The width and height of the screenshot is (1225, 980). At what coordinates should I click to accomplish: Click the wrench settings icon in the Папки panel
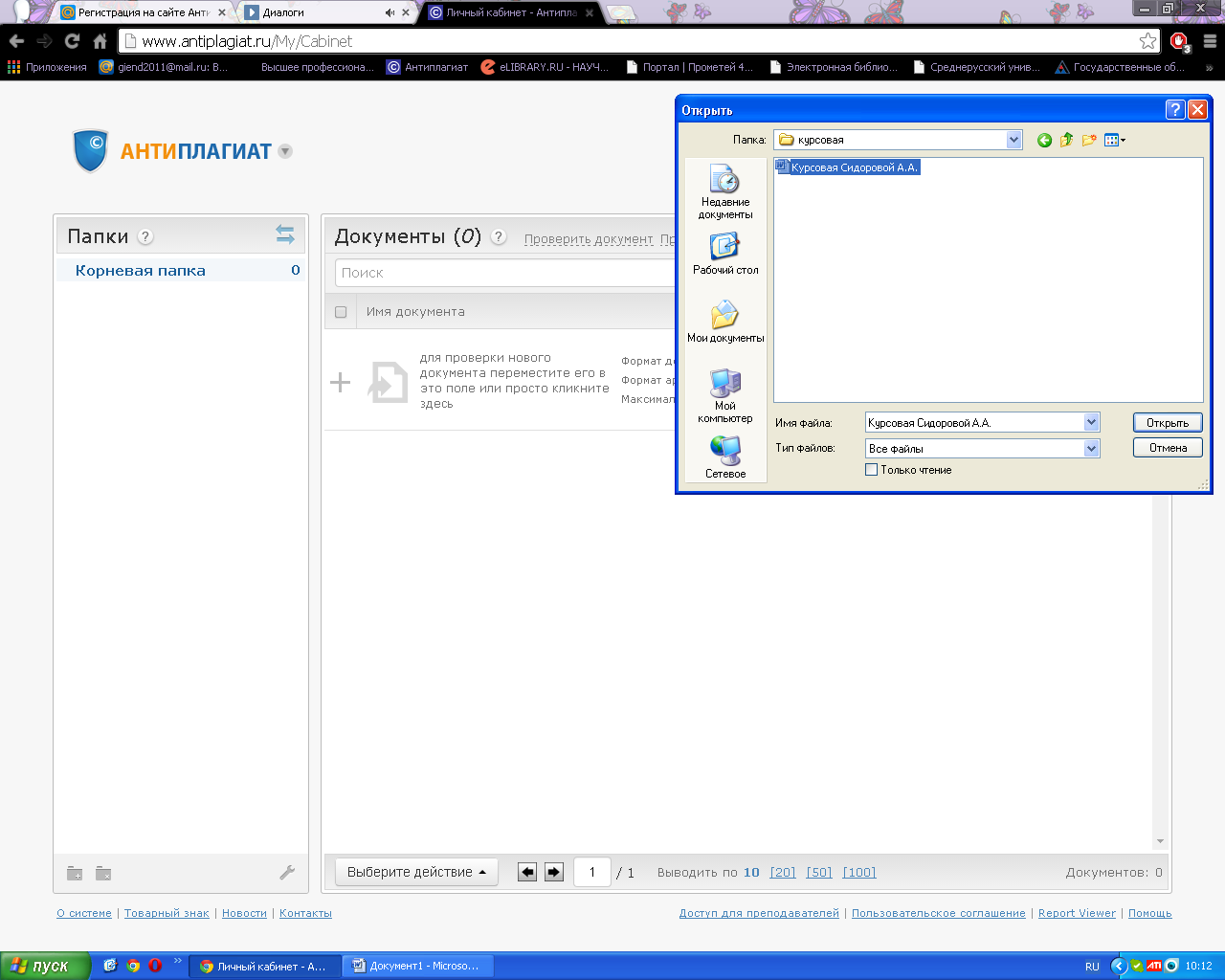click(287, 872)
